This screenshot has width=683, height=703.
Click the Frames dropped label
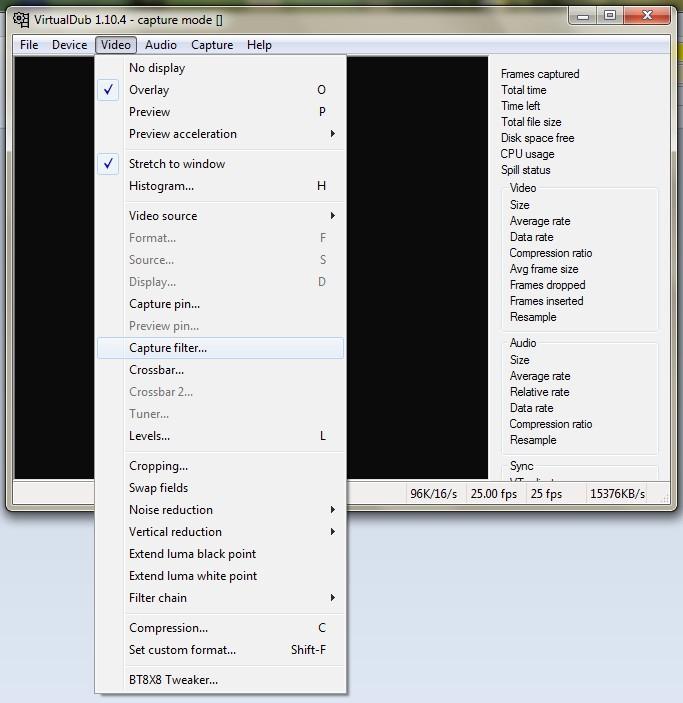coord(548,285)
